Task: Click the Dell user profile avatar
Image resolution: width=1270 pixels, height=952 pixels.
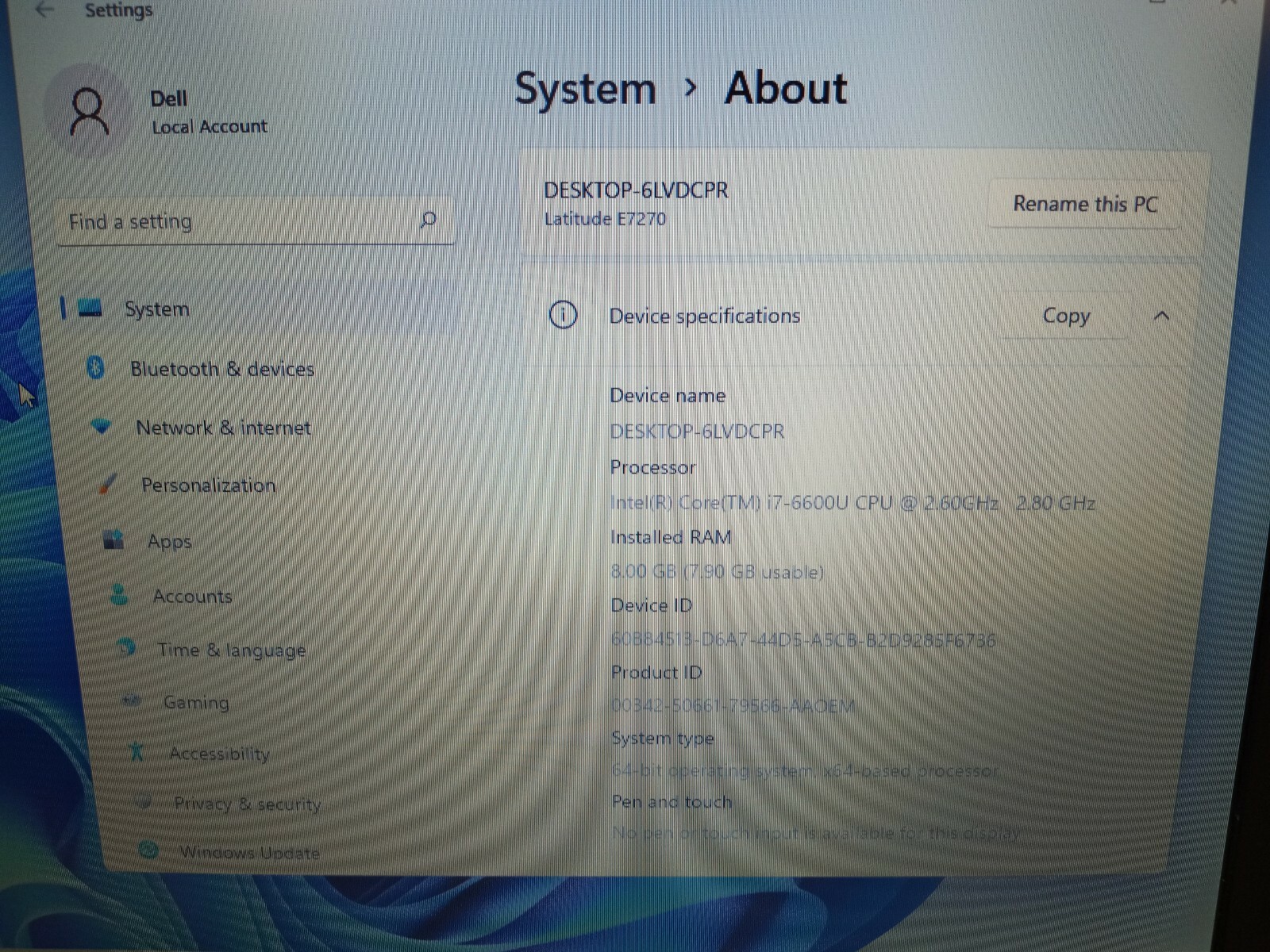Action: [x=88, y=112]
